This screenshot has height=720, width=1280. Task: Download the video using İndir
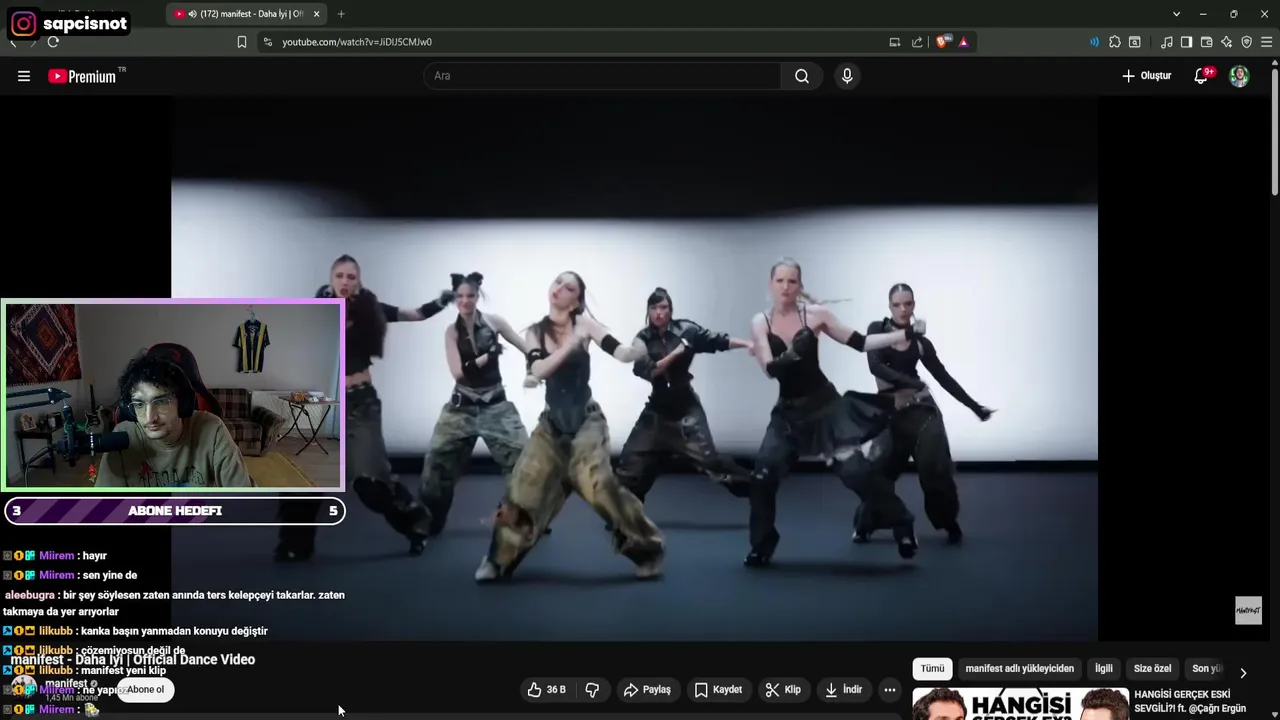coord(843,690)
